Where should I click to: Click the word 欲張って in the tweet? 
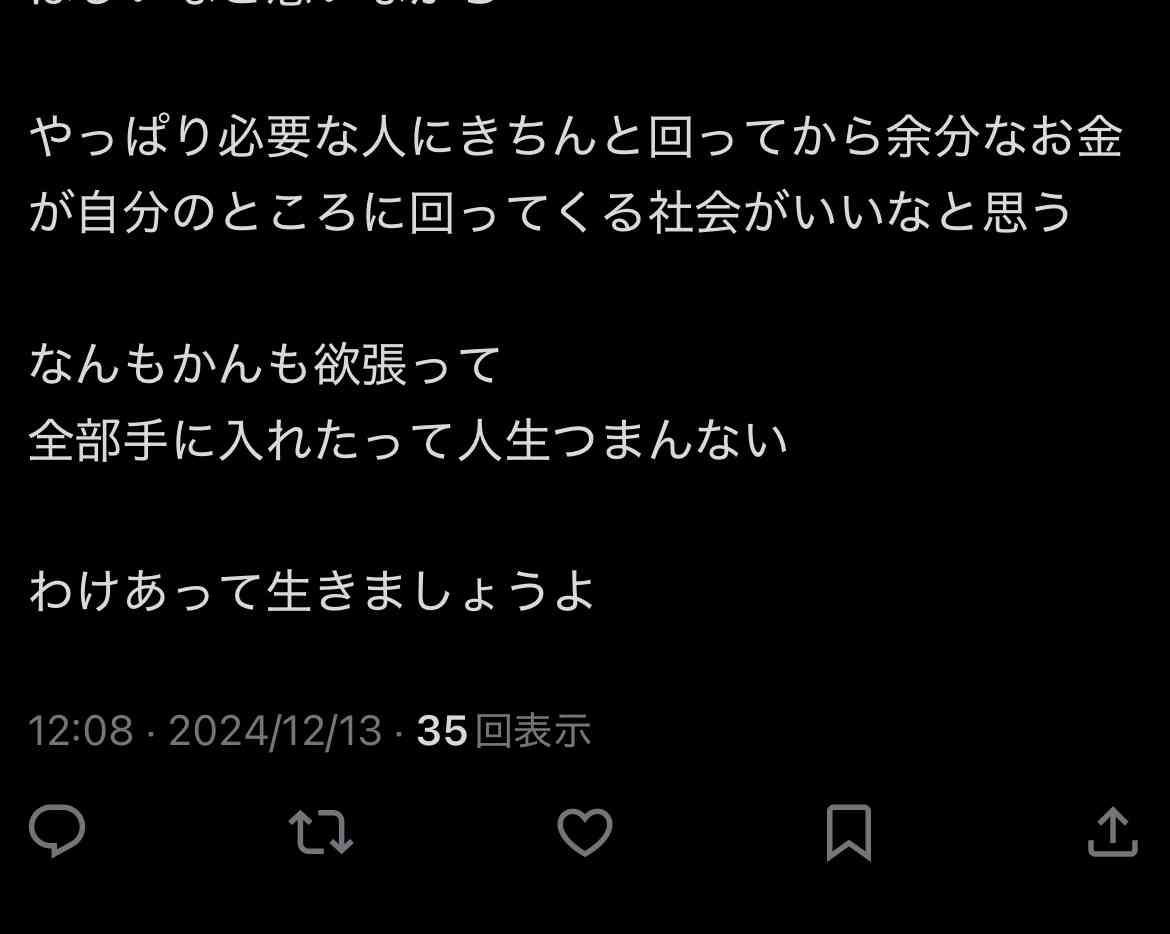coord(407,364)
